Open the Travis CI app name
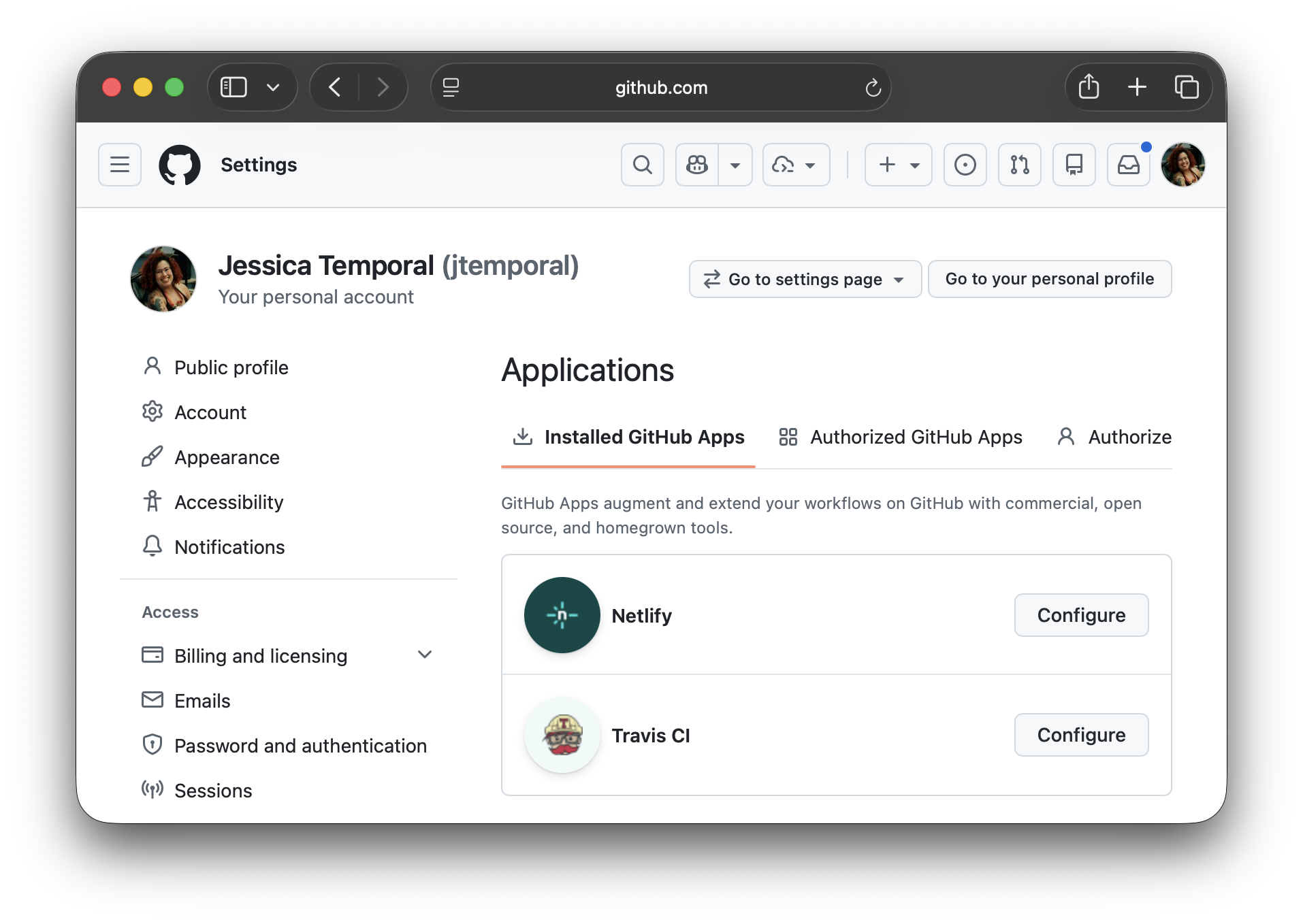Viewport: 1303px width, 924px height. click(x=651, y=736)
